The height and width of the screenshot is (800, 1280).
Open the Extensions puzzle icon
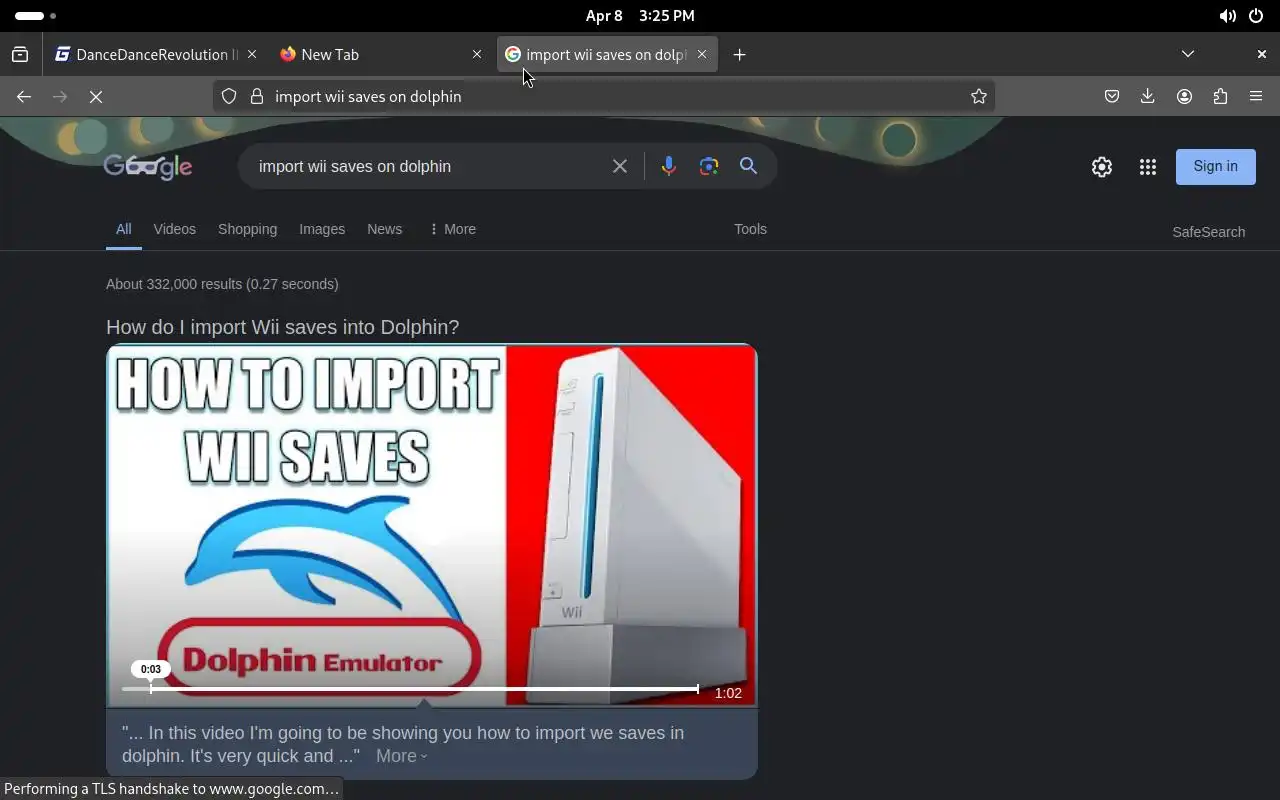(1220, 97)
